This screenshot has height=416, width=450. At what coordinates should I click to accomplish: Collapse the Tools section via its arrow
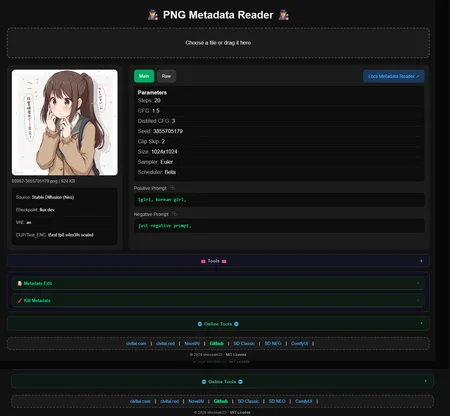421,261
